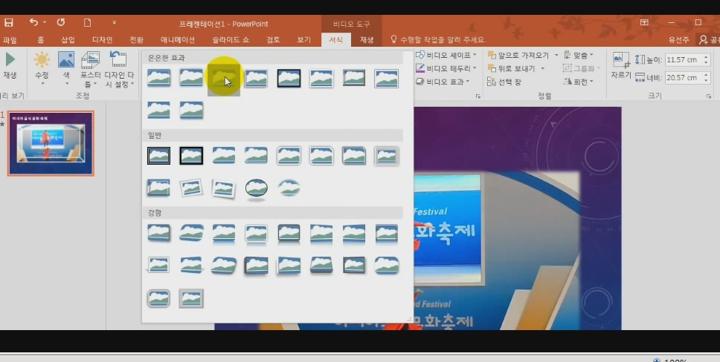The image size is (720, 362).
Task: Click the blank page icon in quick access toolbar
Action: (88, 22)
